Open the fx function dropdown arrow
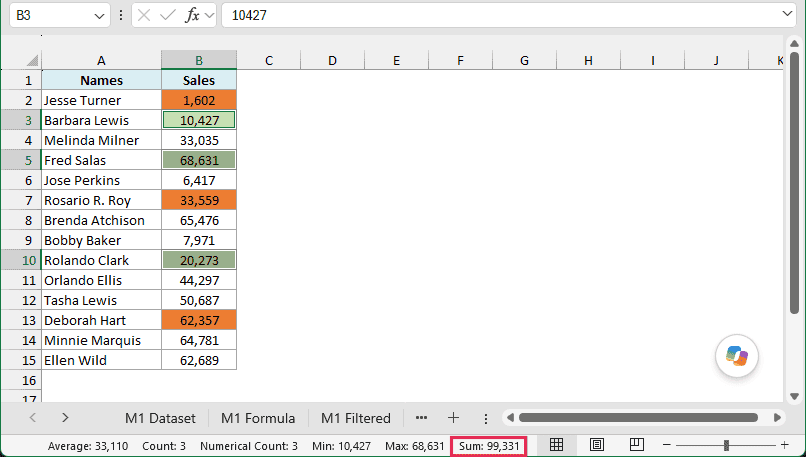Image resolution: width=806 pixels, height=457 pixels. [x=209, y=15]
